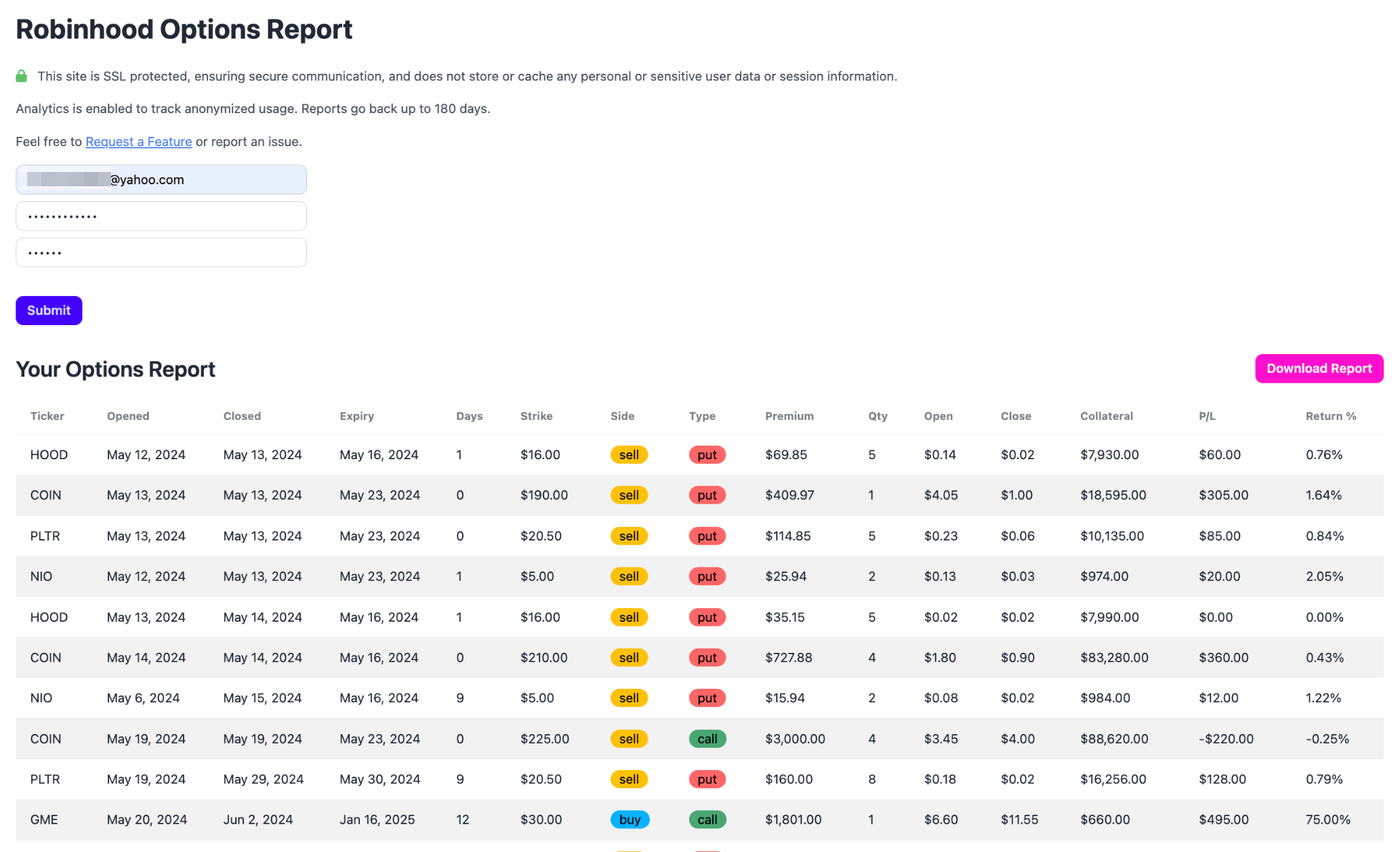Focus the twelve-dot password field
This screenshot has height=852, width=1400.
(x=161, y=216)
